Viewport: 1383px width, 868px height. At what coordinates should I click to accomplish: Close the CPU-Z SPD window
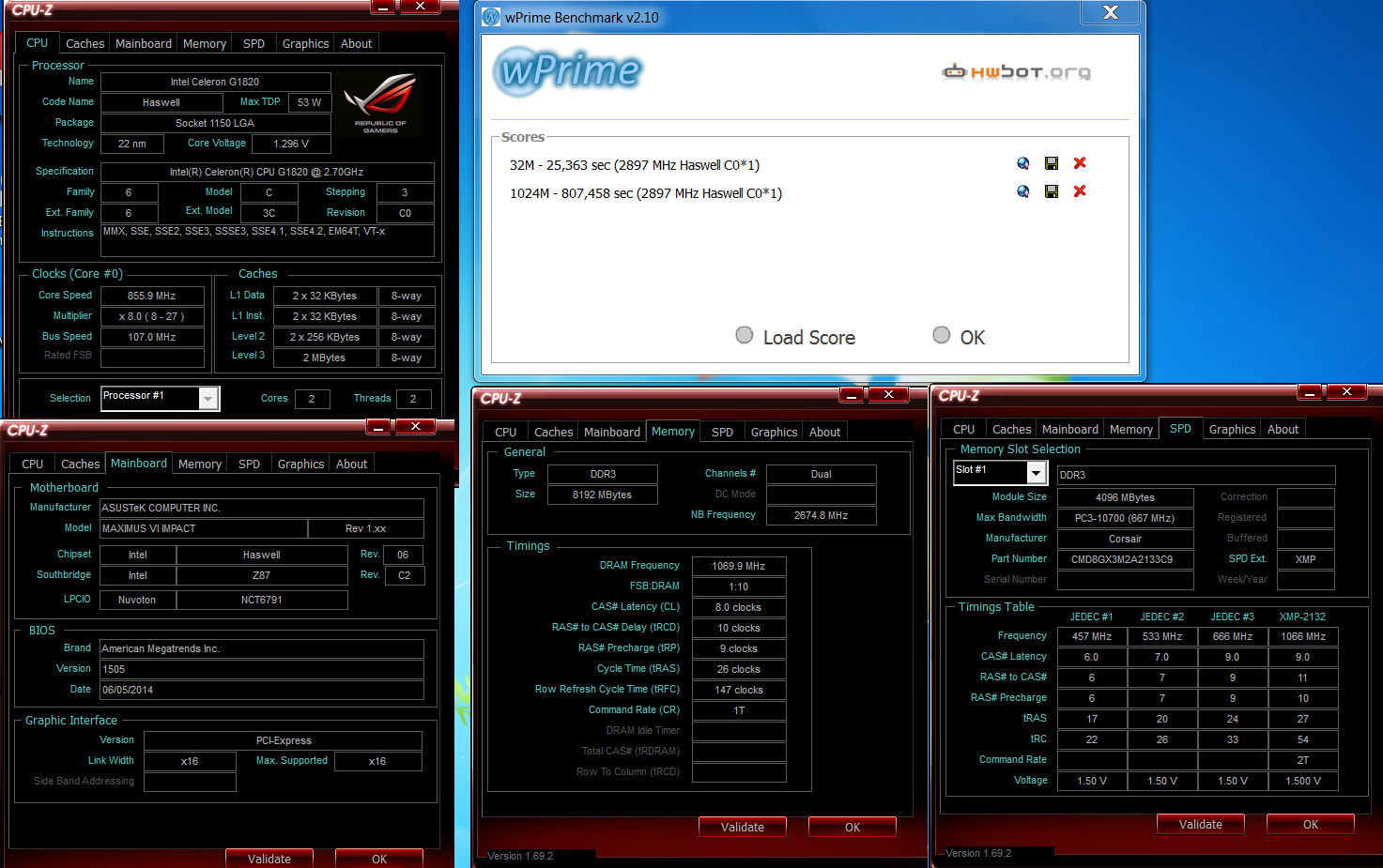coord(1346,392)
